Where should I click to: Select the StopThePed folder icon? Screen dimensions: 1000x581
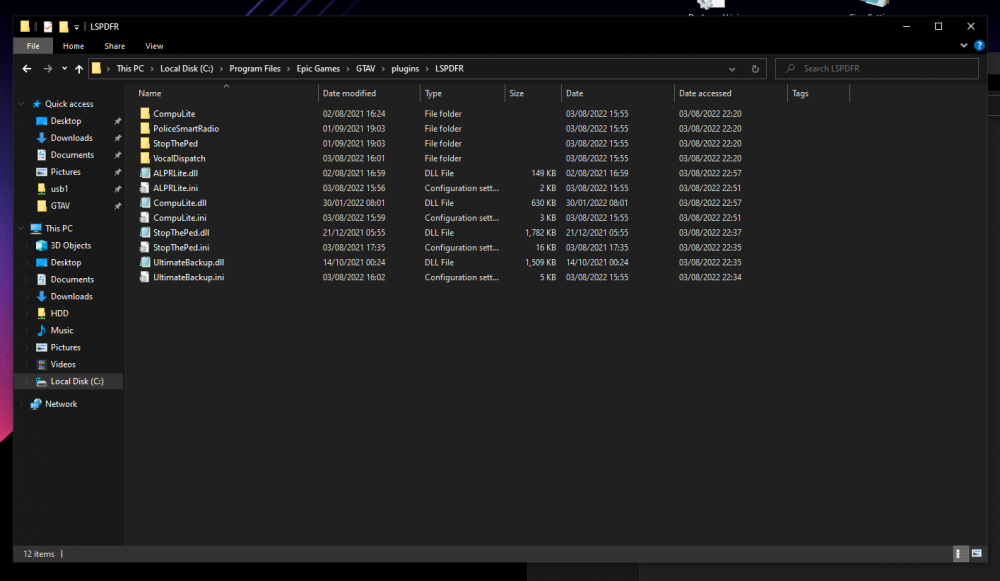point(145,143)
